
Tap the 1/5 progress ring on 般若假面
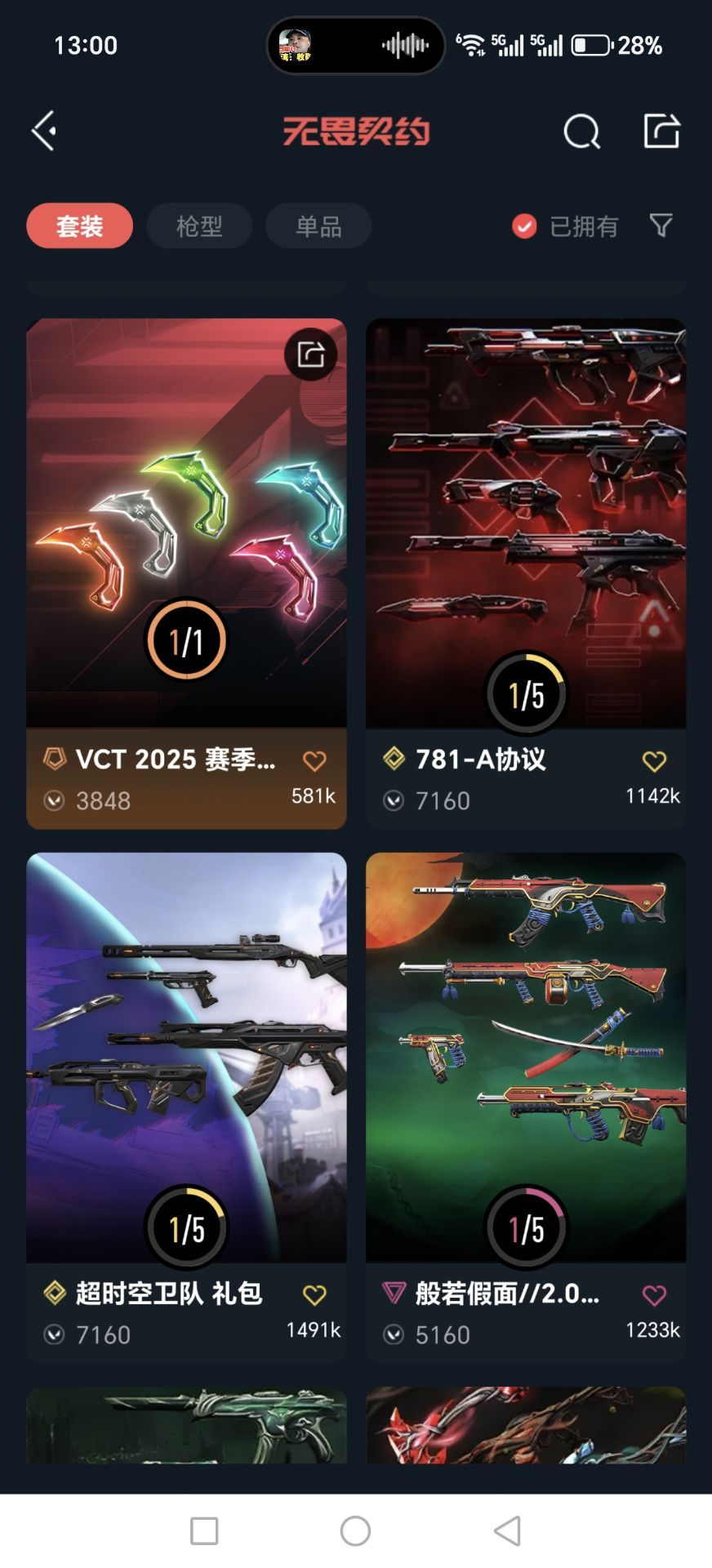pyautogui.click(x=526, y=1227)
